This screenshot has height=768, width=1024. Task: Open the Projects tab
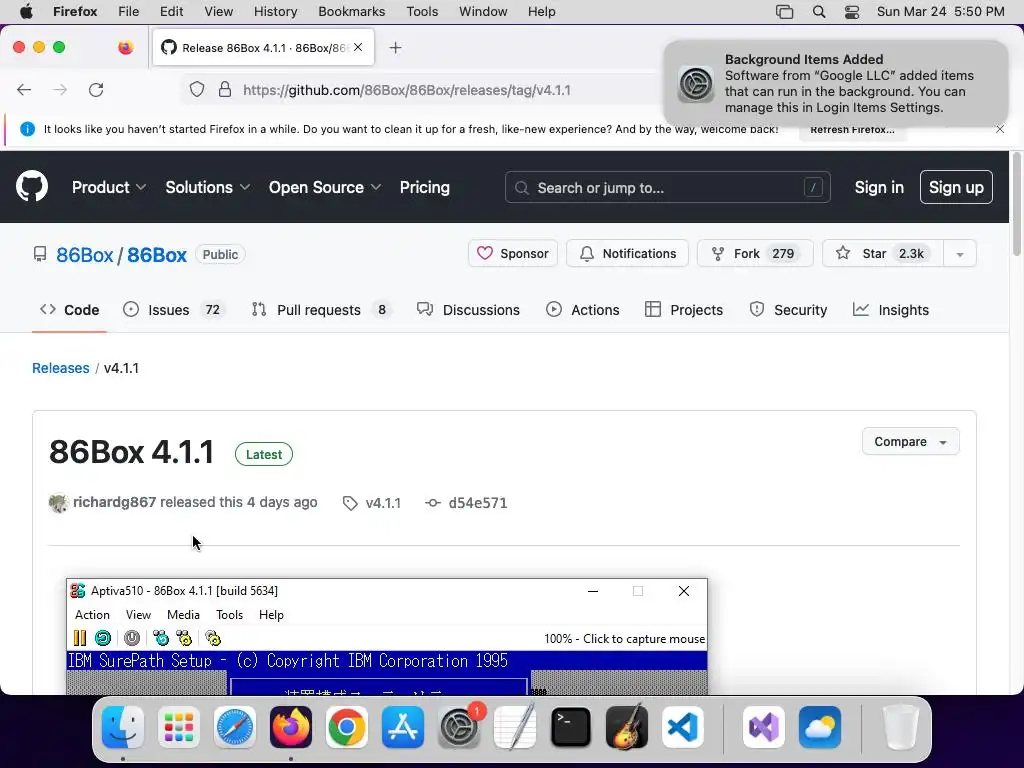[x=684, y=310]
